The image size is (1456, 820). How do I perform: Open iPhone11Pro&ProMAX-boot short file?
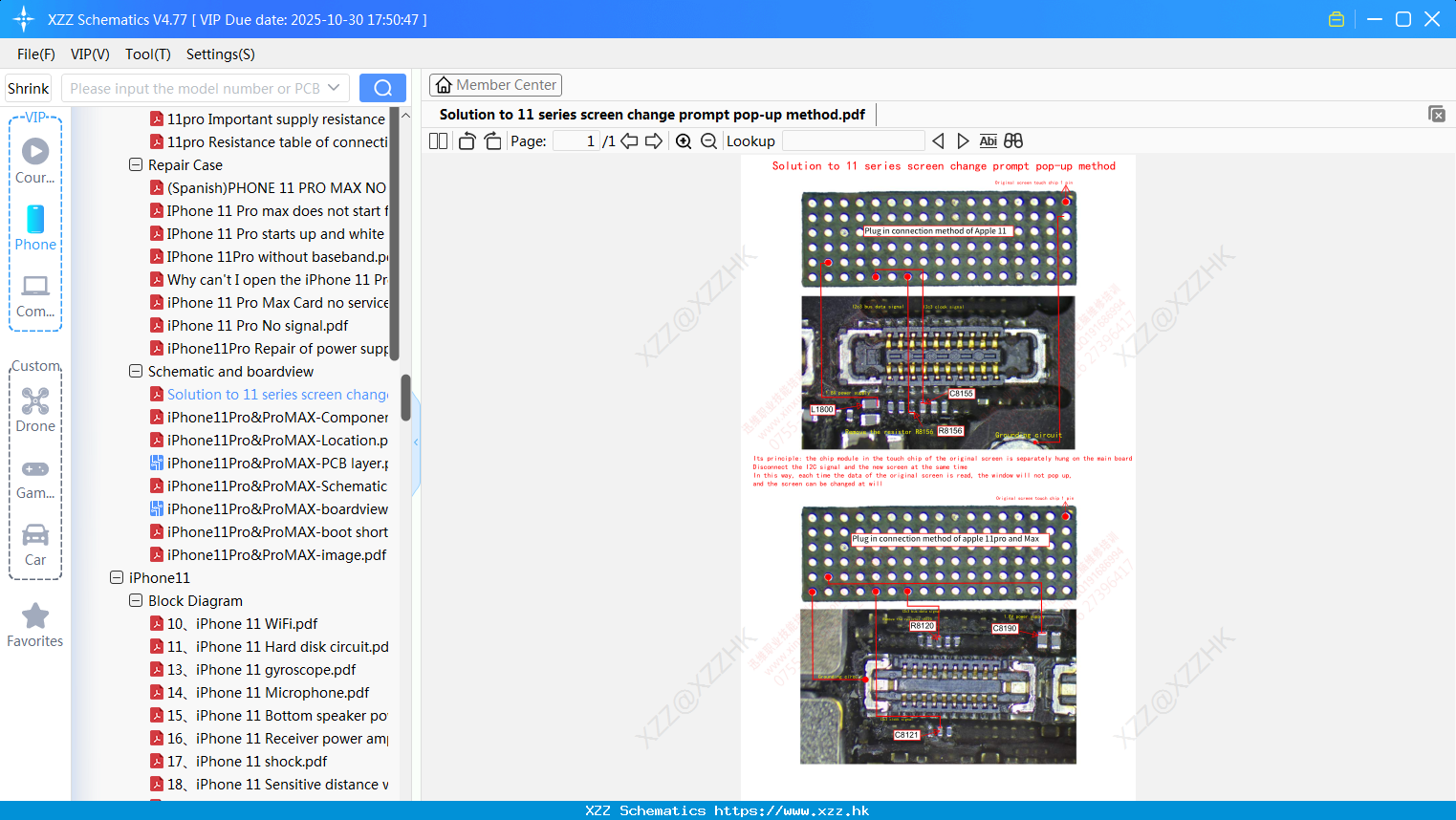(x=269, y=532)
